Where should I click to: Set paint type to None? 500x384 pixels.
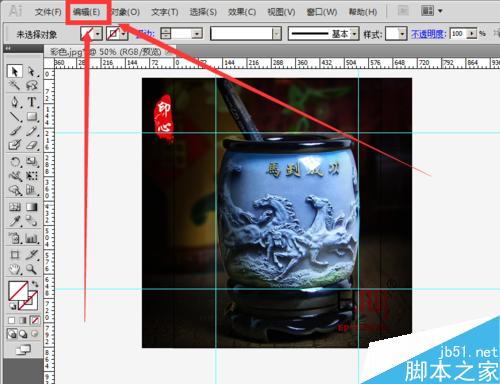35,321
